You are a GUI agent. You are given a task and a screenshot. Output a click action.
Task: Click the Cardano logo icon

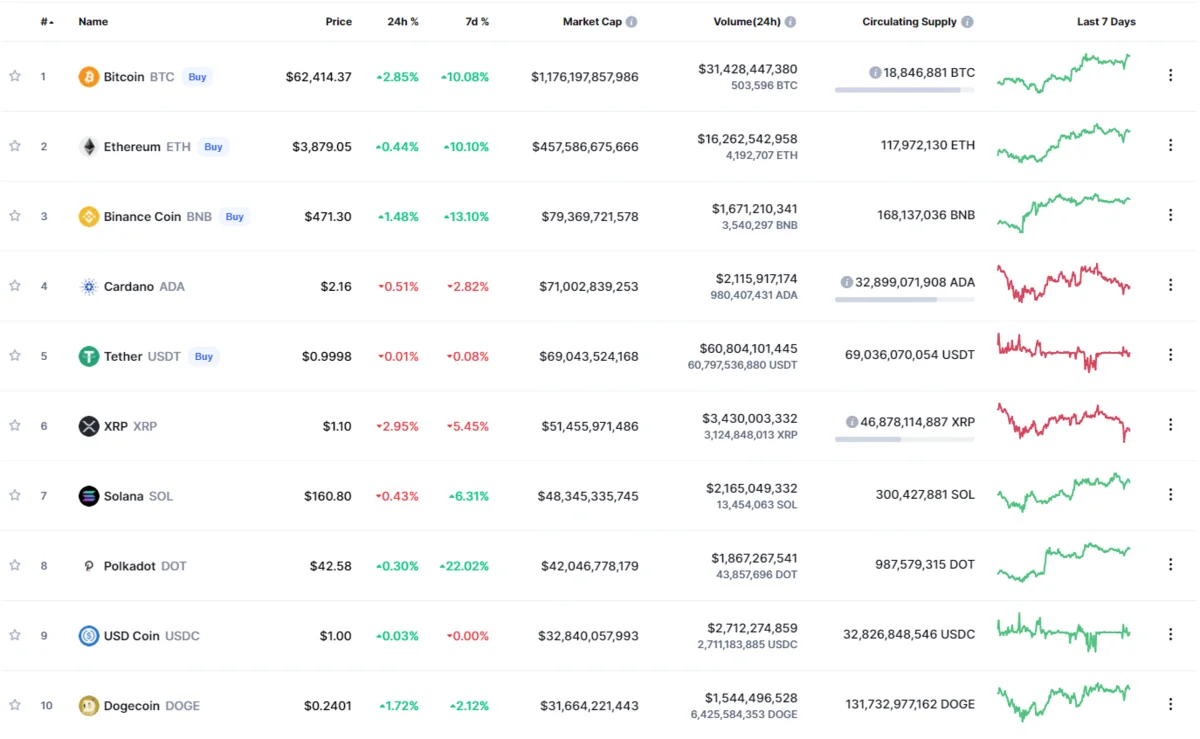89,287
